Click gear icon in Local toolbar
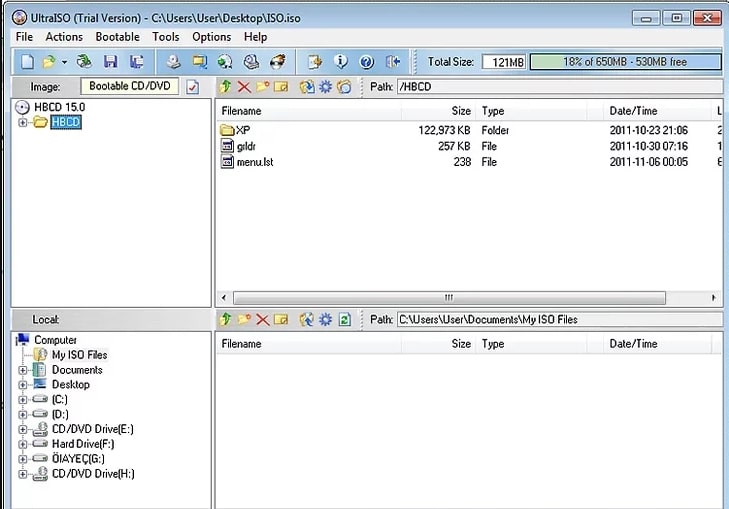Screen dimensions: 729x509 coord(325,320)
